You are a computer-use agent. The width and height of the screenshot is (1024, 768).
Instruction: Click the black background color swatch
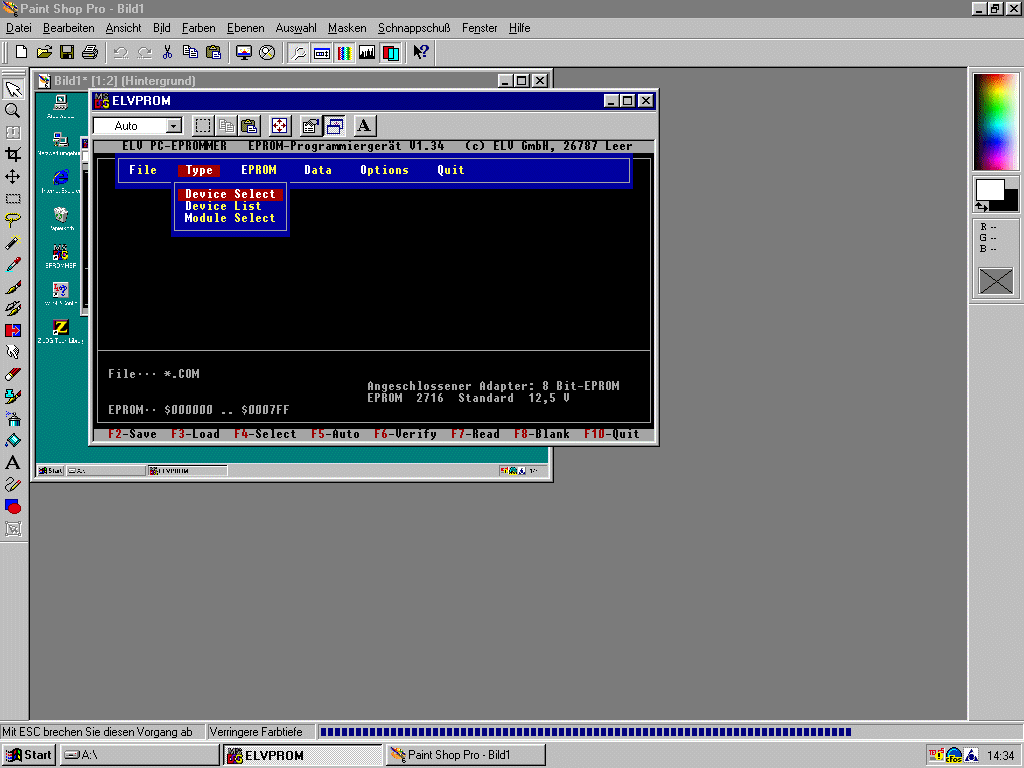pyautogui.click(x=1010, y=201)
